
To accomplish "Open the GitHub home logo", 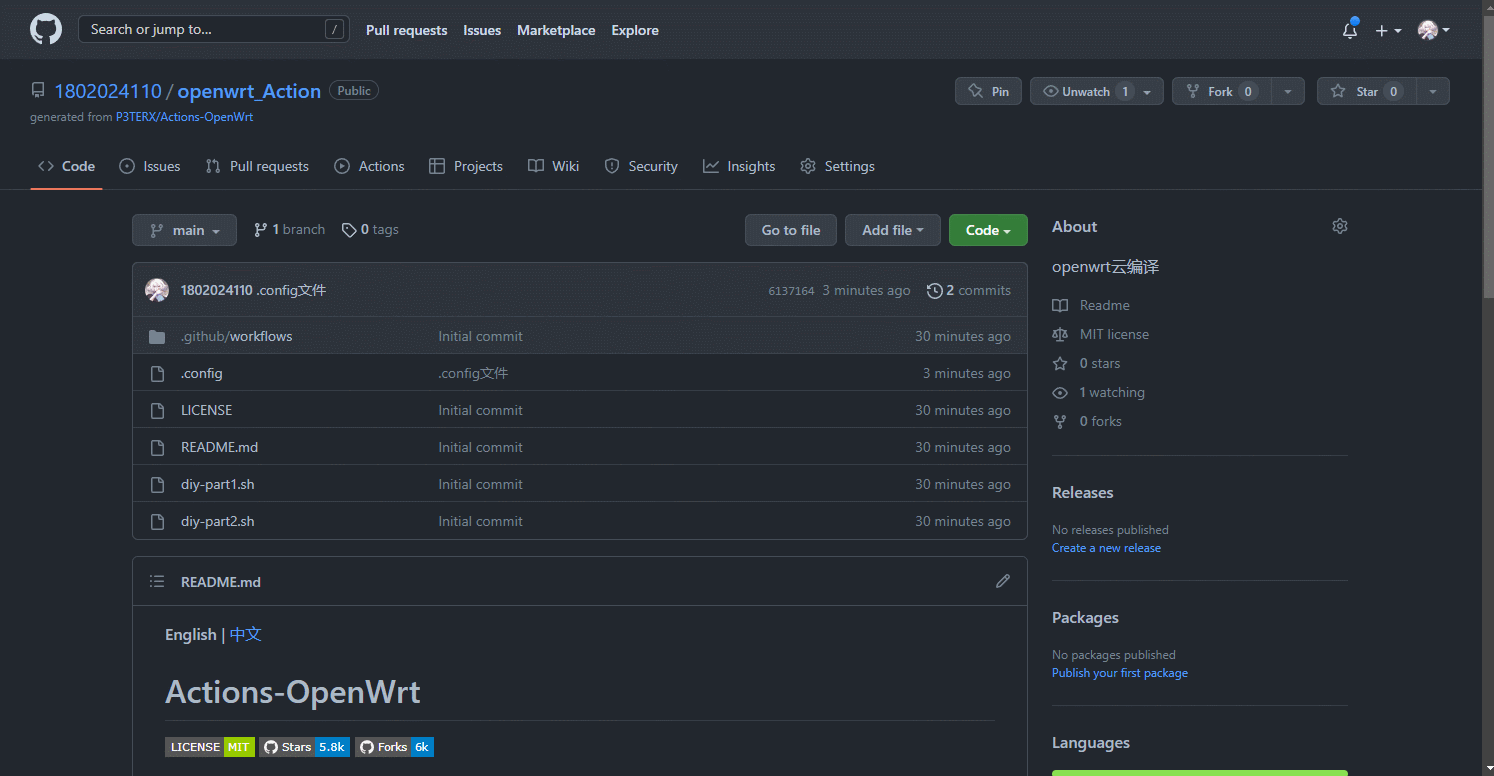I will click(x=46, y=30).
